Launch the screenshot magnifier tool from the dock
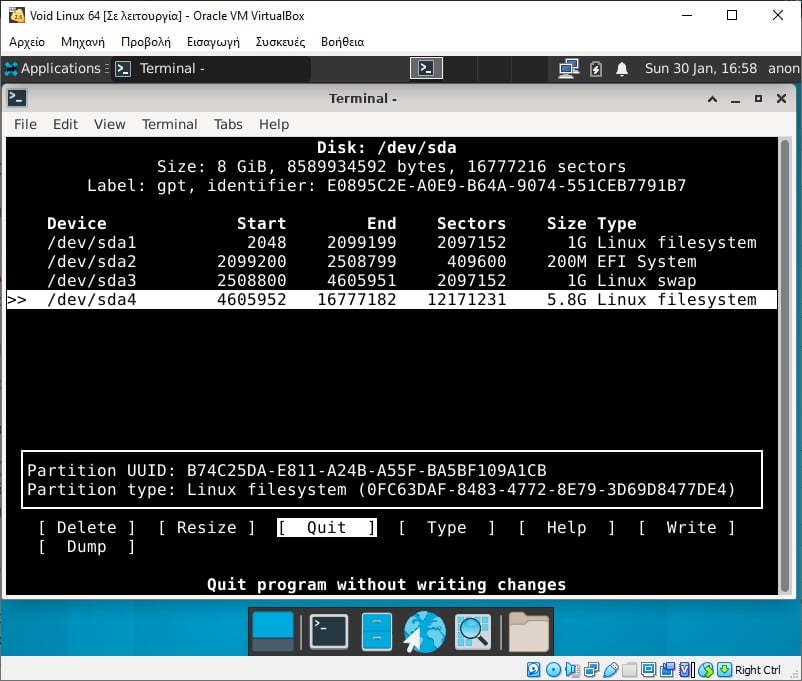Viewport: 802px width, 681px height. pyautogui.click(x=472, y=630)
